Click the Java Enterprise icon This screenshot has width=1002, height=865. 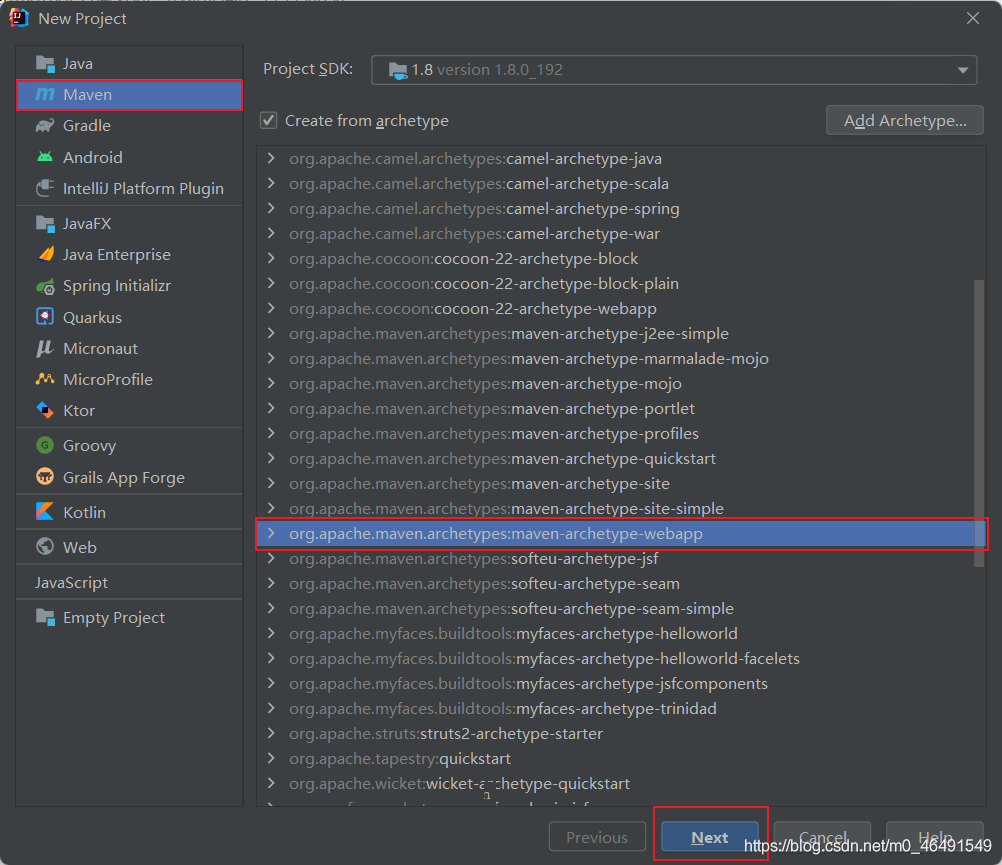click(x=45, y=254)
